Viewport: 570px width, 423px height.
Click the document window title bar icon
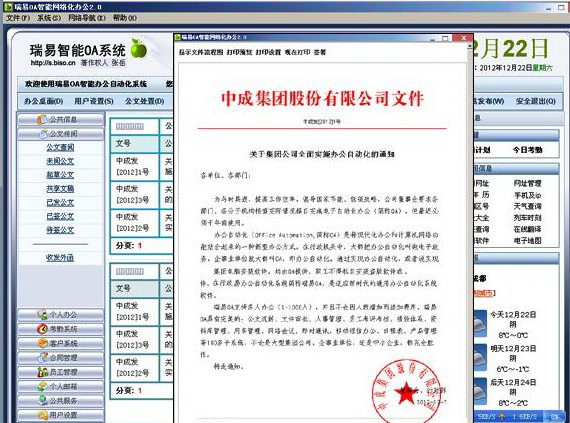pyautogui.click(x=177, y=37)
